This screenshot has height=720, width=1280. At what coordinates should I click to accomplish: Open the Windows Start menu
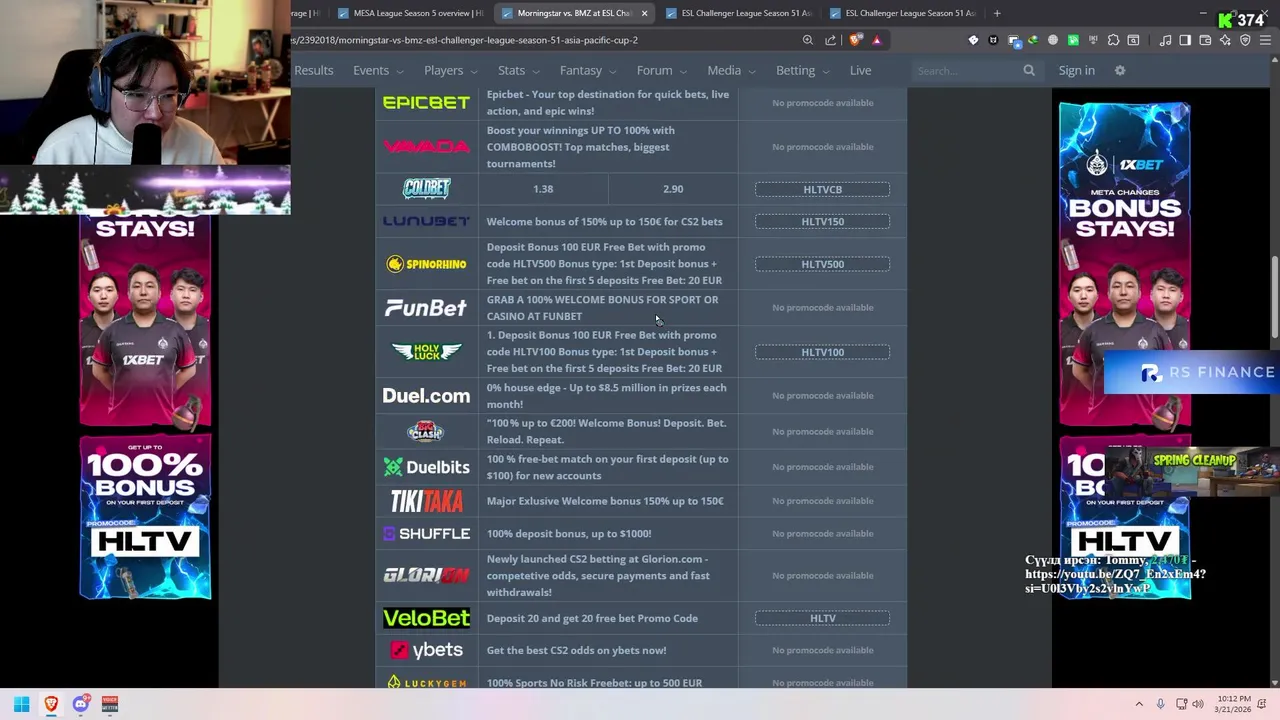click(21, 704)
